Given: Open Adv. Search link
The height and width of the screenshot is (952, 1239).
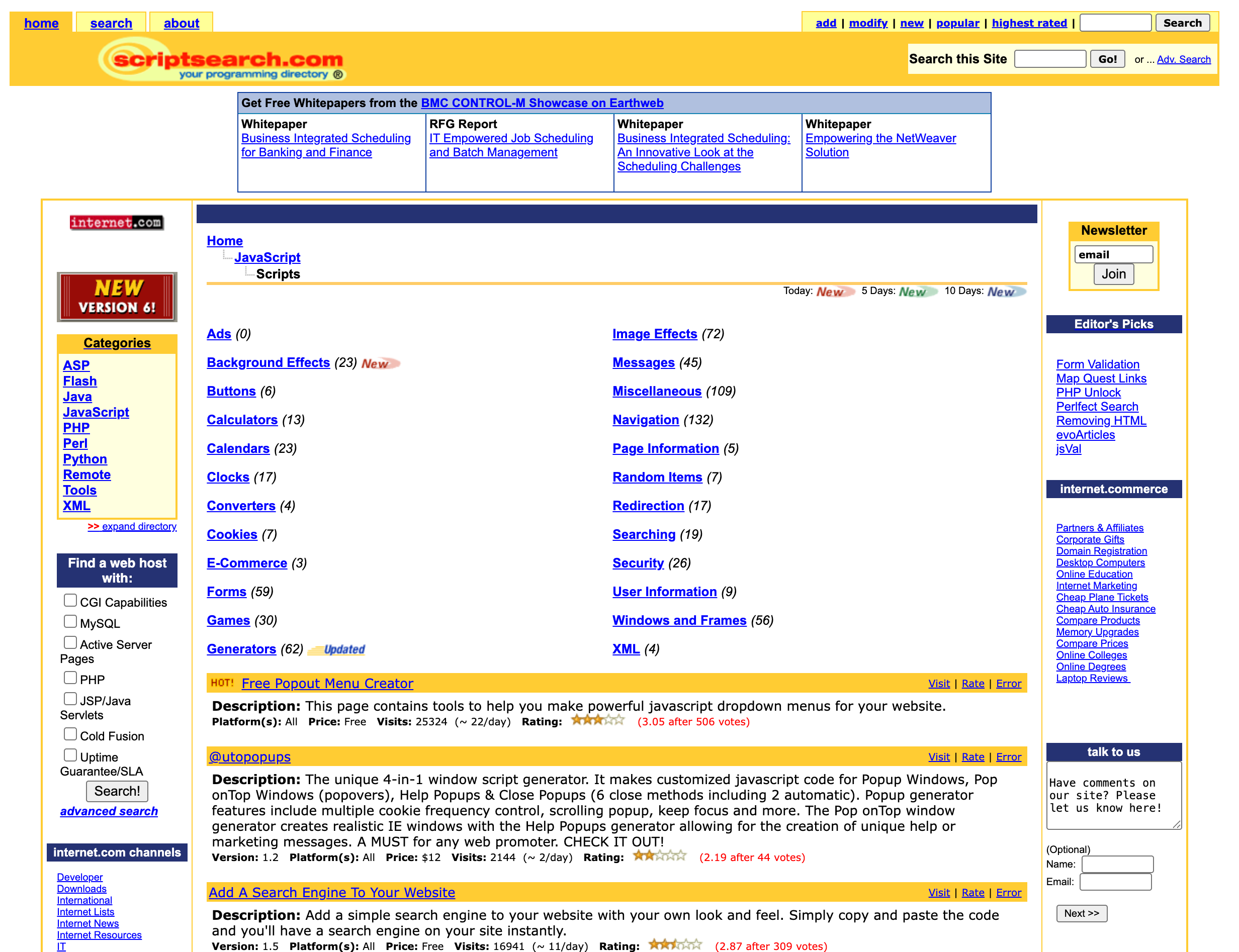Looking at the screenshot, I should [x=1184, y=59].
